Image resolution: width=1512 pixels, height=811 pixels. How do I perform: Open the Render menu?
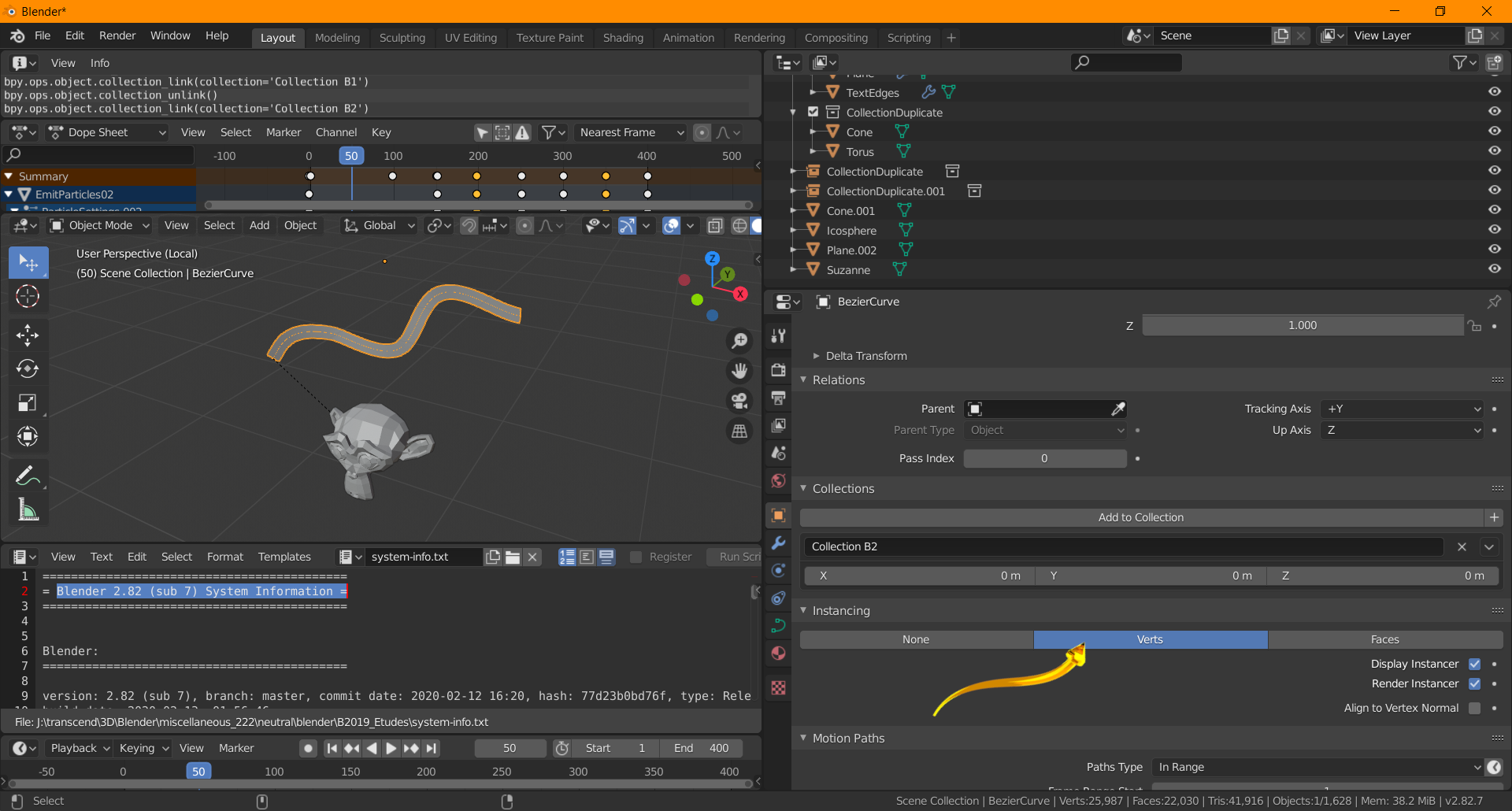117,35
